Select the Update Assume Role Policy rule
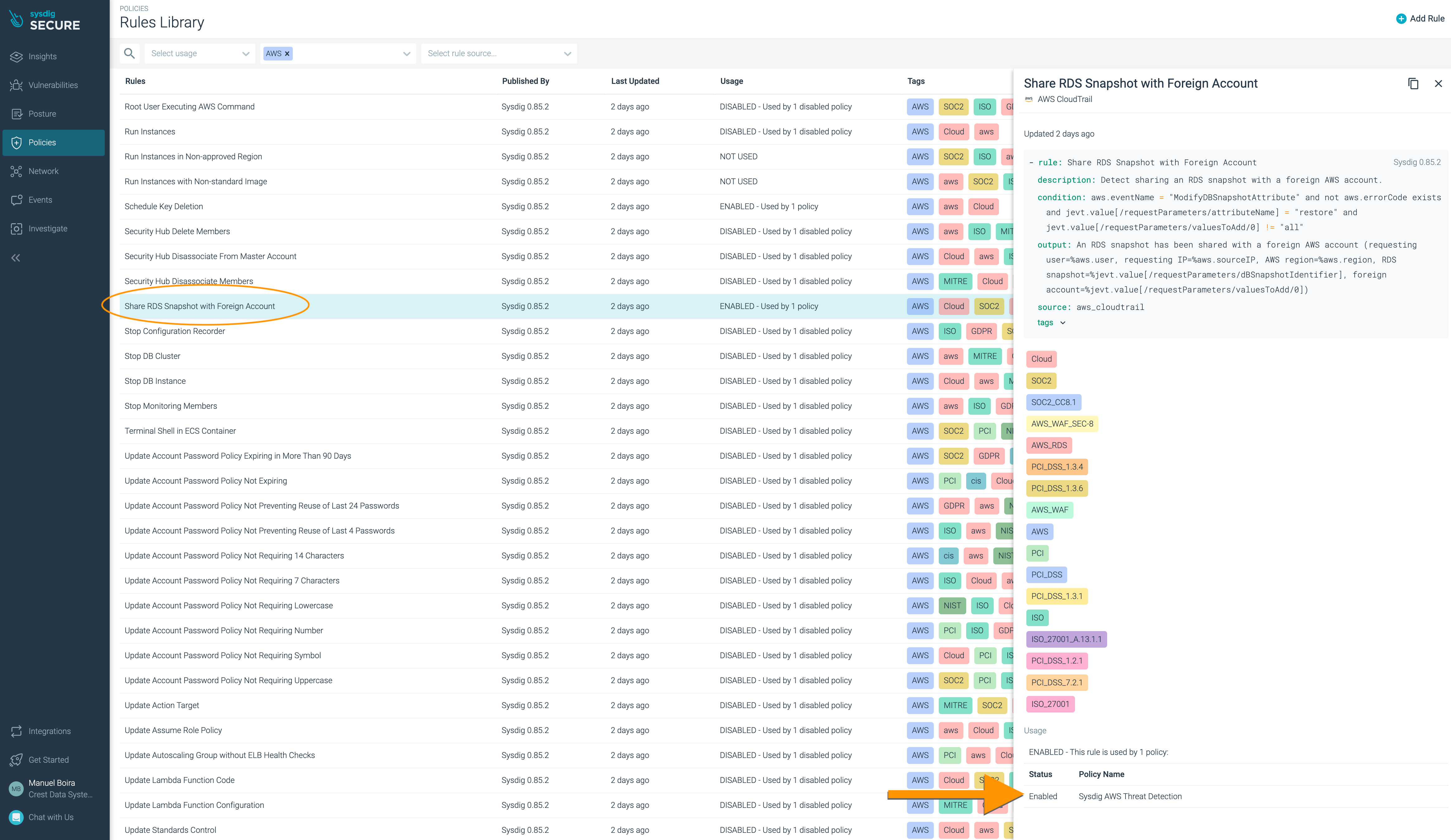This screenshot has height=840, width=1451. 173,730
